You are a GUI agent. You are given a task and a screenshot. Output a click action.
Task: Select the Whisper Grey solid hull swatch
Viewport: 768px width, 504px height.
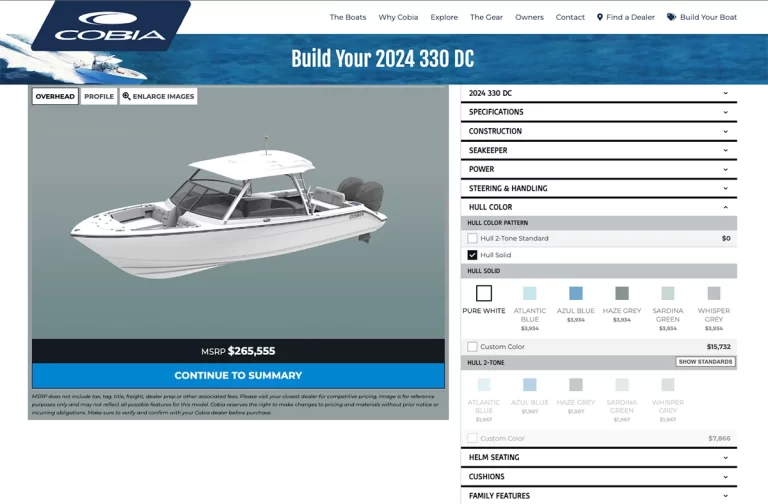click(714, 293)
